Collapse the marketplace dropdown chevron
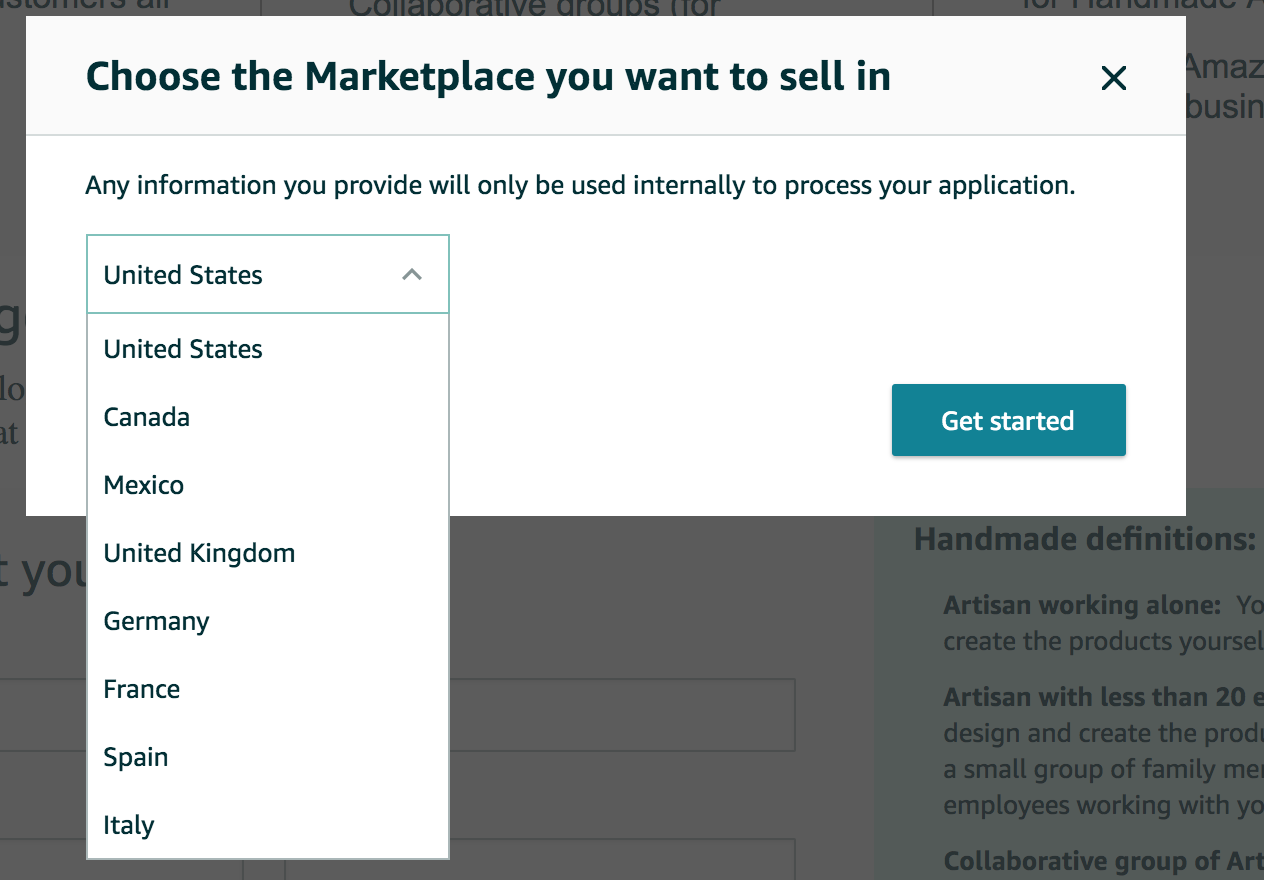 click(x=413, y=273)
